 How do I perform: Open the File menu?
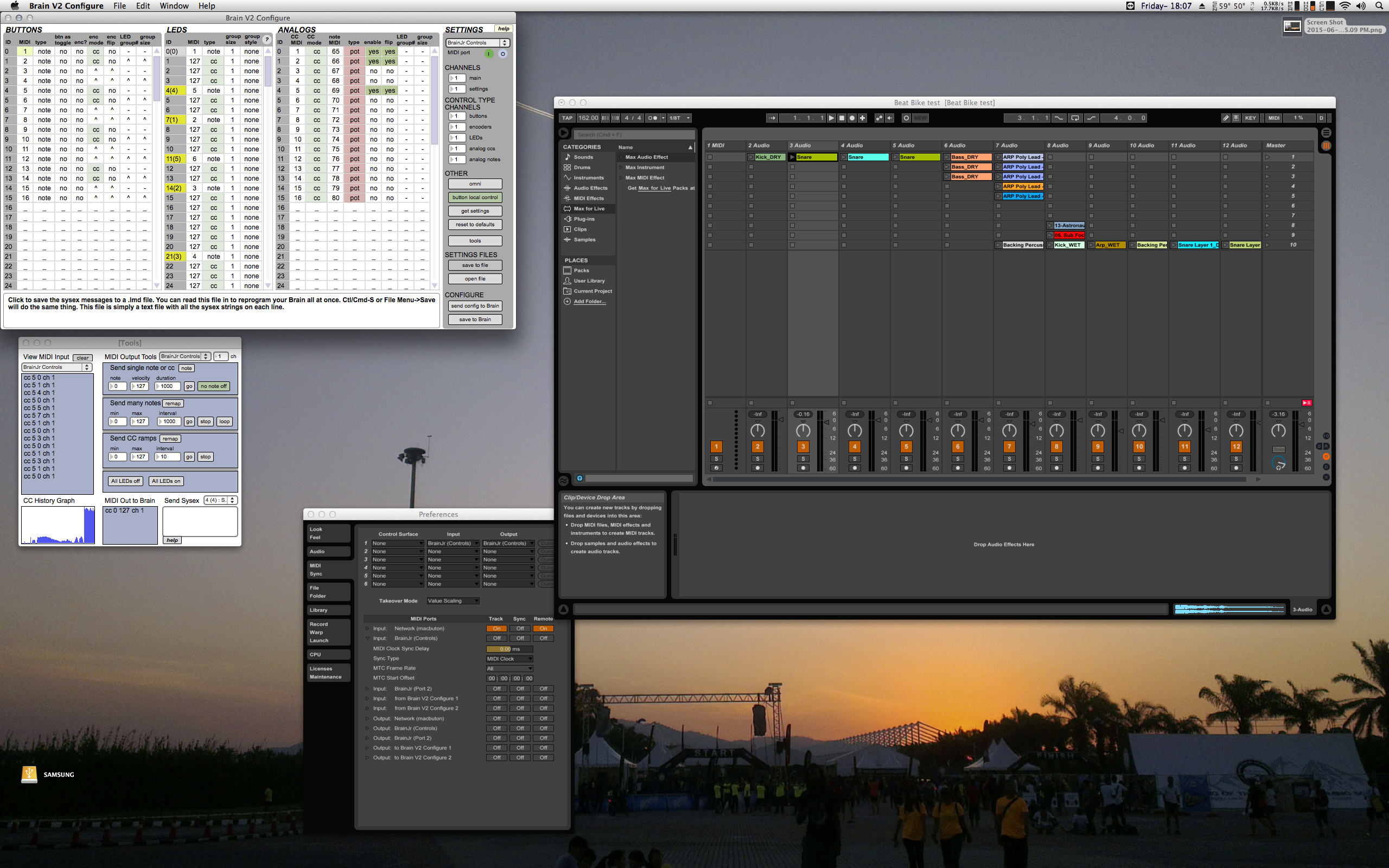[x=119, y=6]
